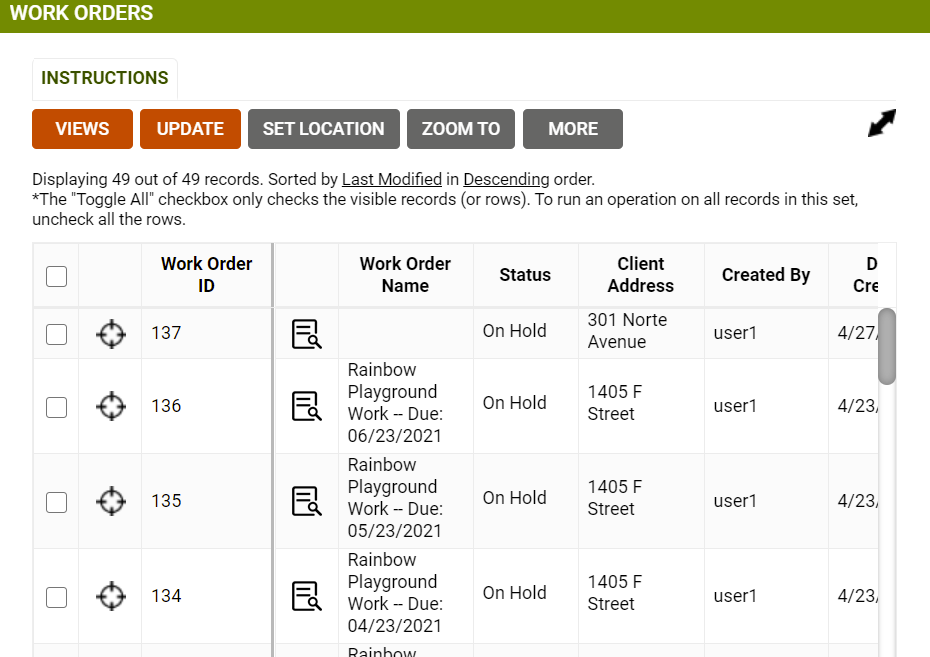The height and width of the screenshot is (657, 930).
Task: Open the VIEWS menu button
Action: [x=82, y=129]
